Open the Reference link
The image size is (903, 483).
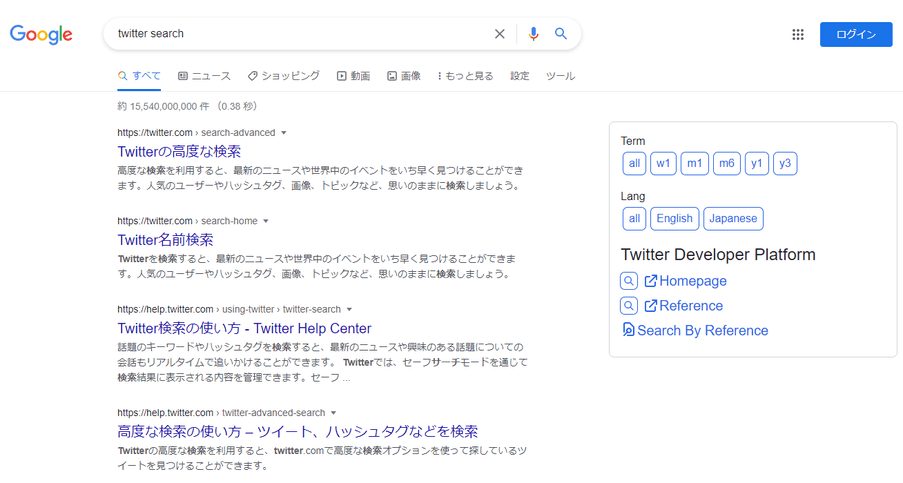(x=691, y=306)
